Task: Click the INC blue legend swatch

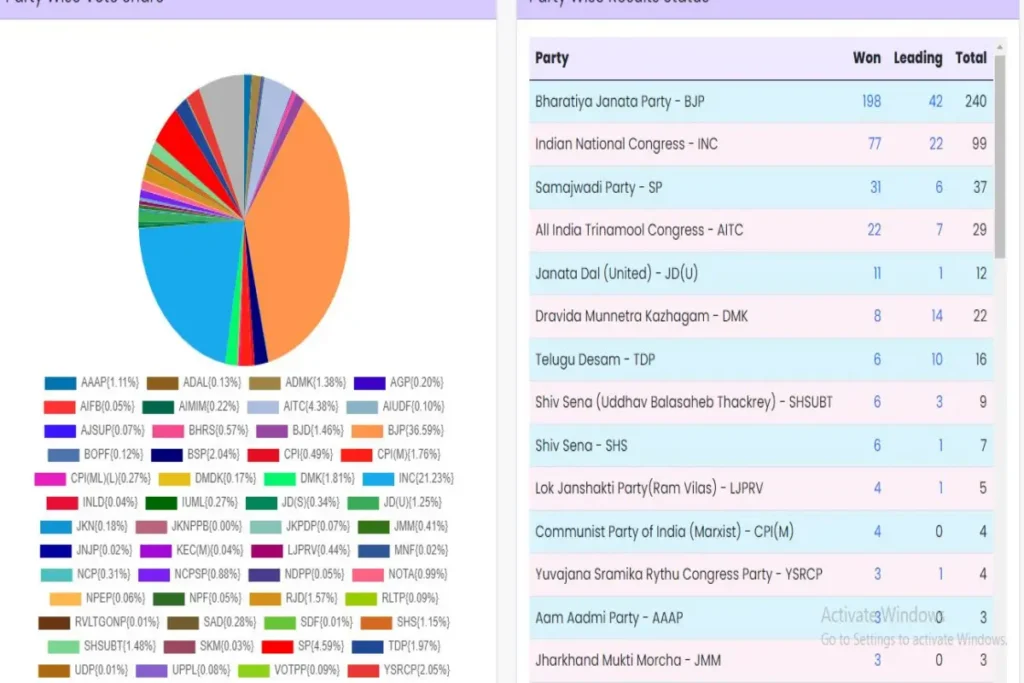Action: click(x=378, y=479)
